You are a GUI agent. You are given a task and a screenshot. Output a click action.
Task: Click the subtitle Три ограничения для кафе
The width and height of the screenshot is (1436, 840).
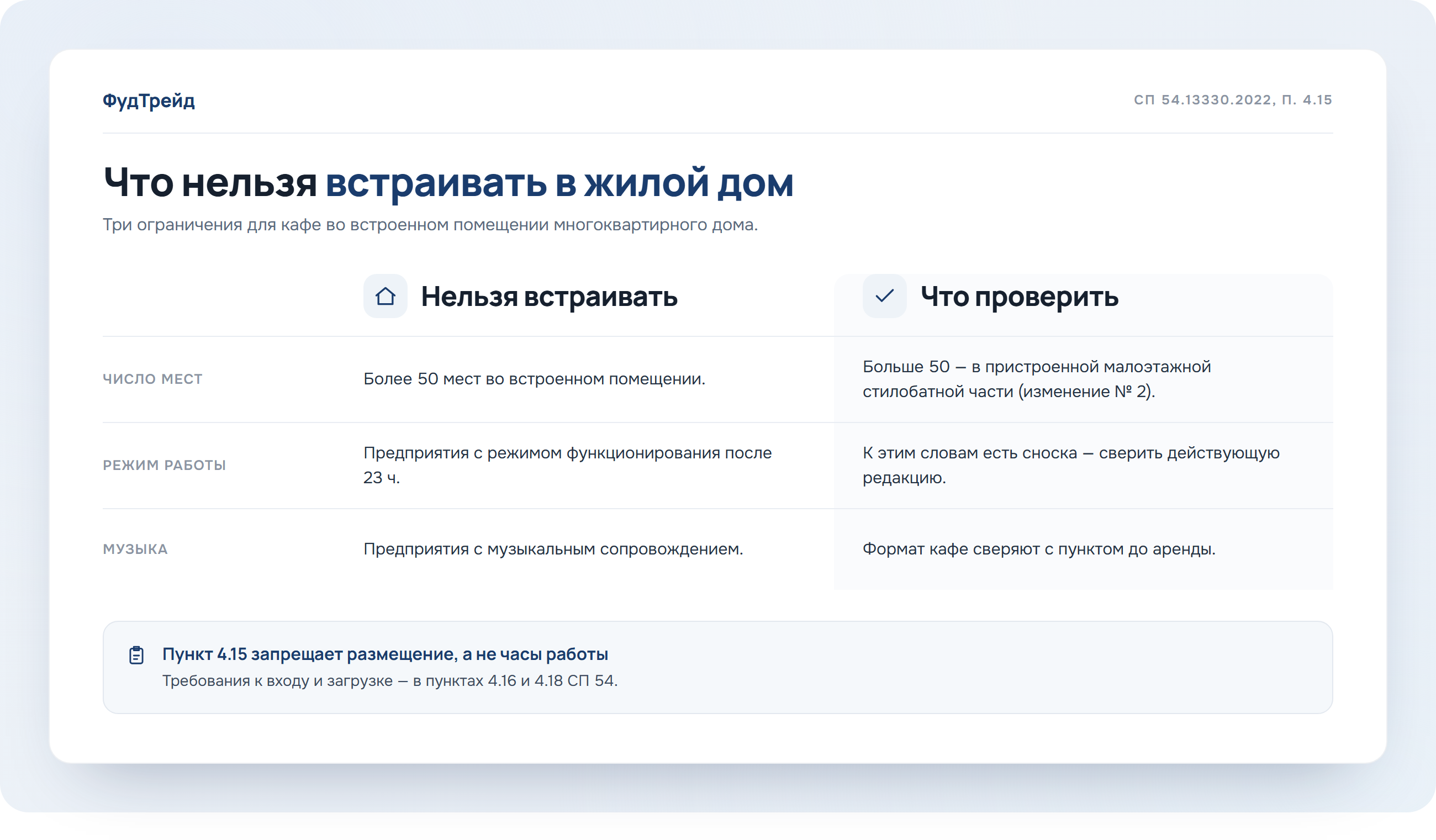click(430, 225)
